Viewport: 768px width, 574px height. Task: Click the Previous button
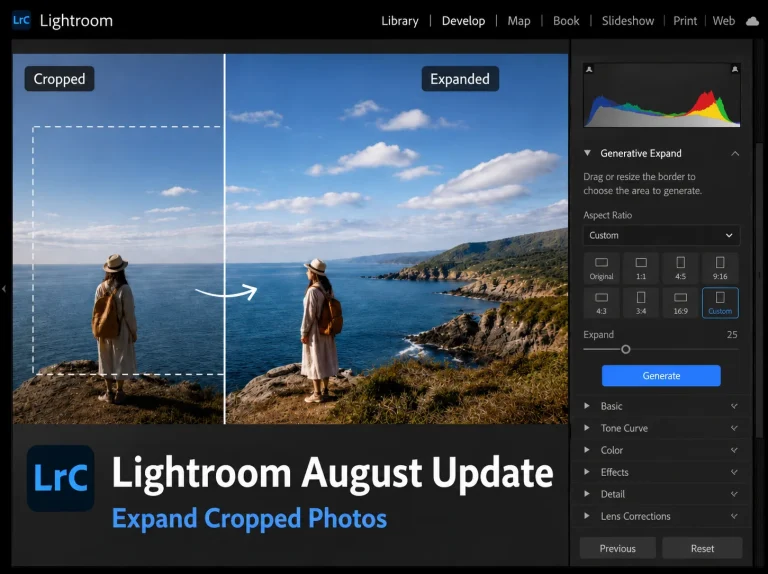tap(618, 549)
